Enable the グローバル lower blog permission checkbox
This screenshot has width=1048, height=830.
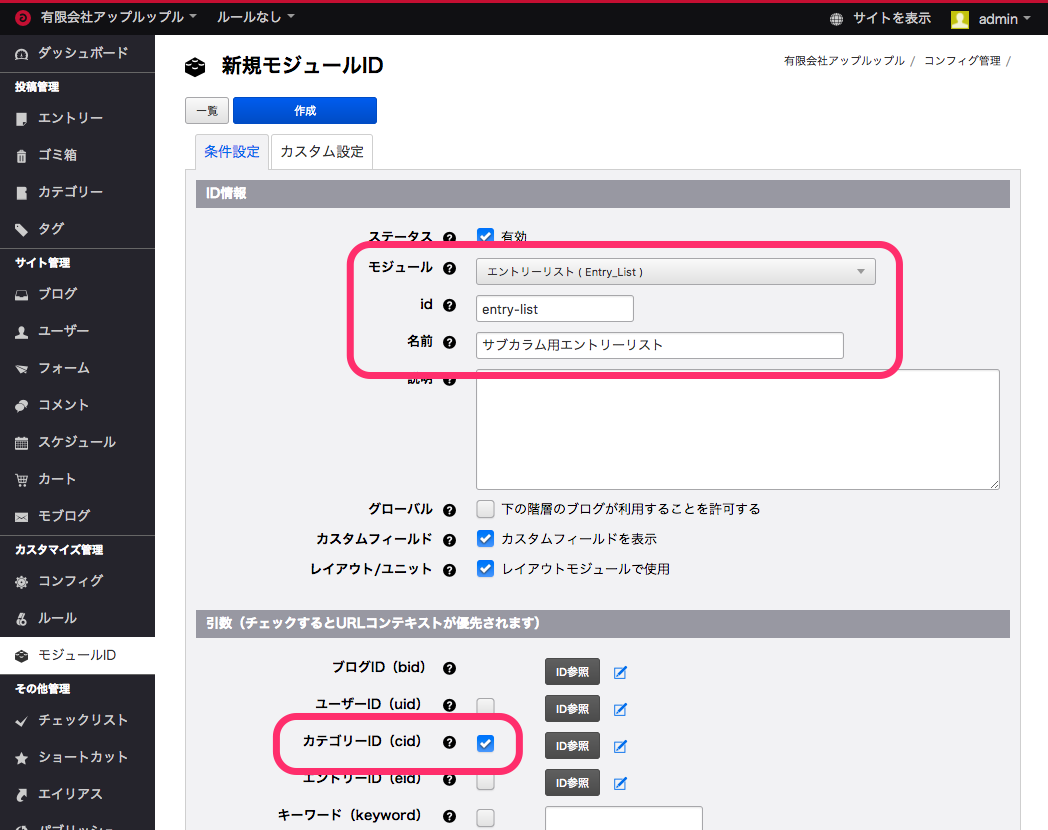tap(485, 509)
